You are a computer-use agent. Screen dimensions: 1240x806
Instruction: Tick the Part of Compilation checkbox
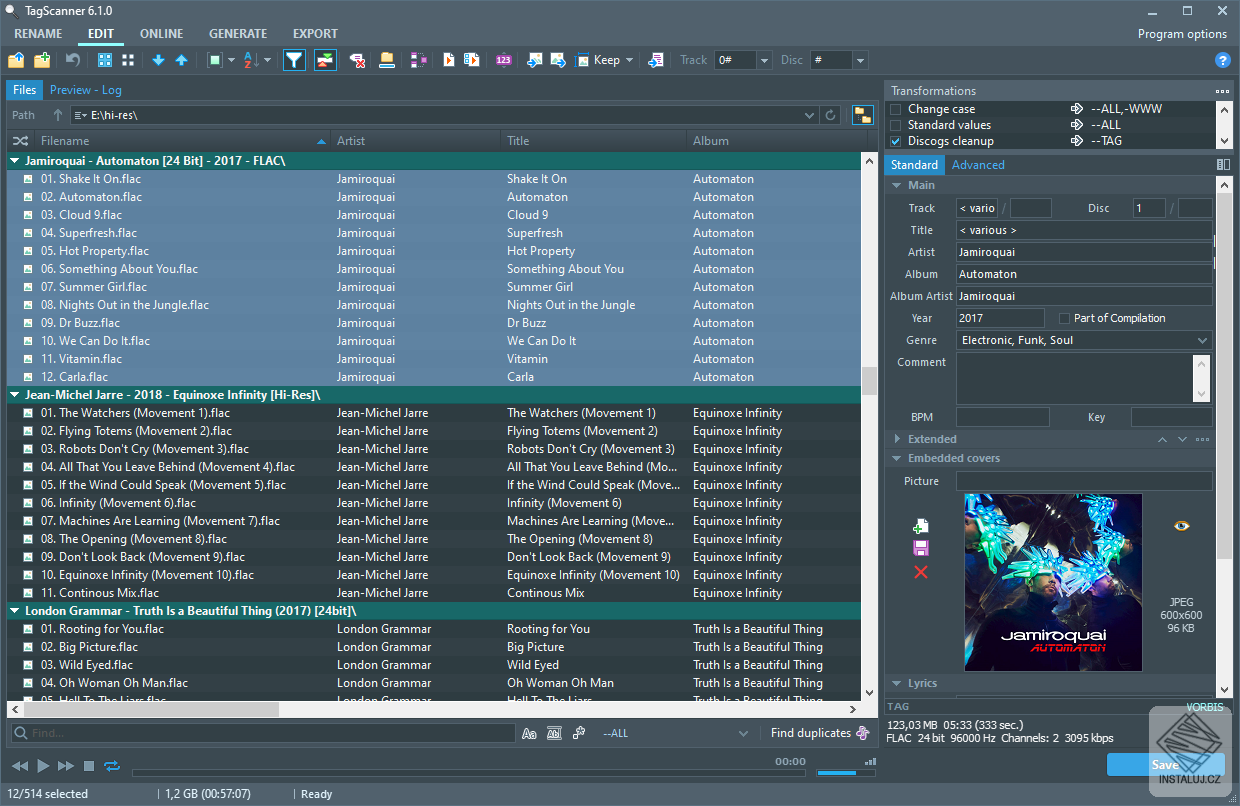[1065, 318]
